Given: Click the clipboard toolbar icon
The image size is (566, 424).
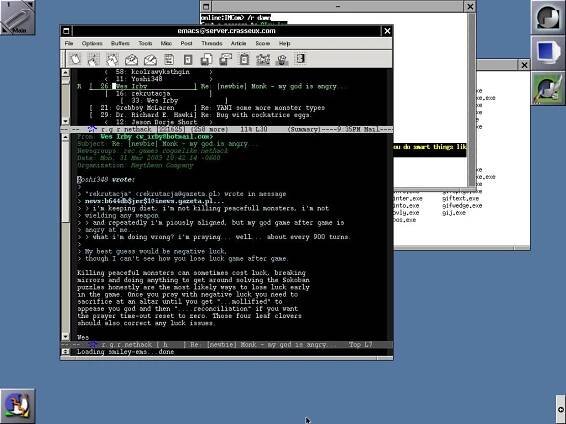Looking at the screenshot, I should pyautogui.click(x=244, y=59).
